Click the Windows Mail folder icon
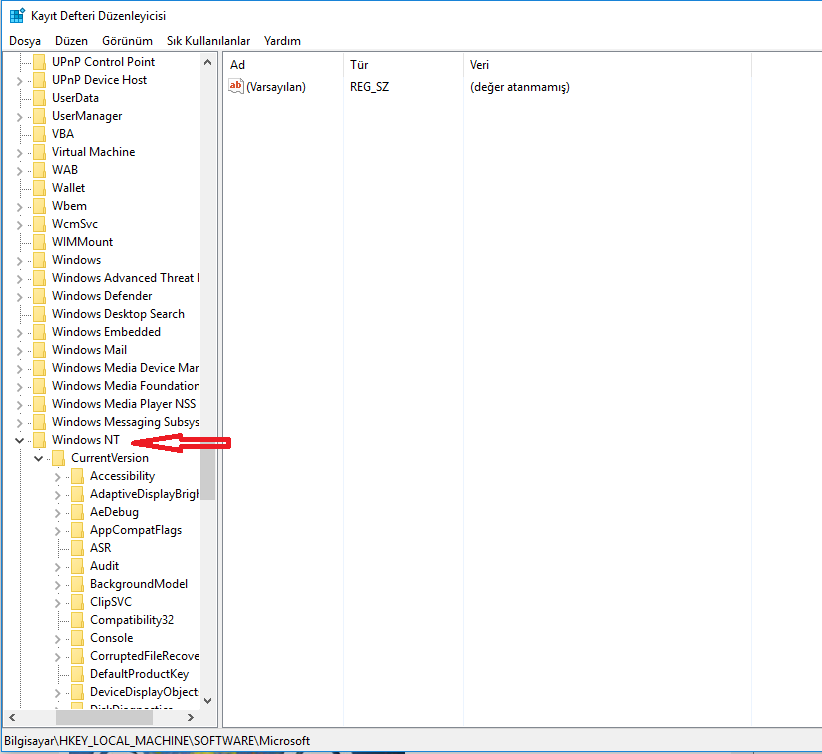Image resolution: width=822 pixels, height=754 pixels. click(39, 350)
